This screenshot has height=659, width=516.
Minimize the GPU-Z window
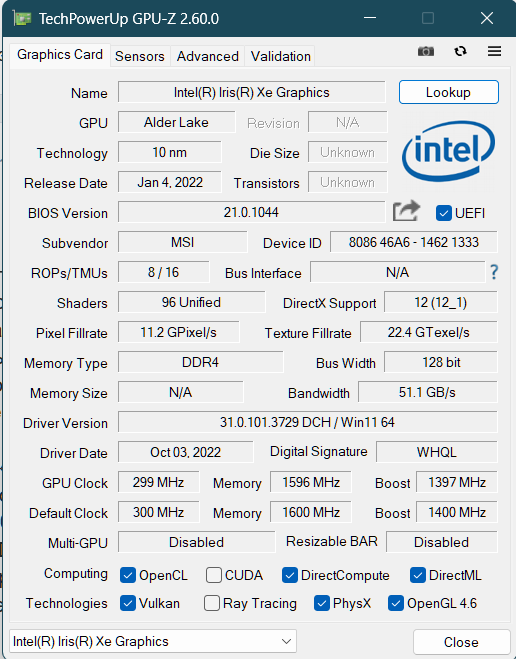[x=370, y=18]
